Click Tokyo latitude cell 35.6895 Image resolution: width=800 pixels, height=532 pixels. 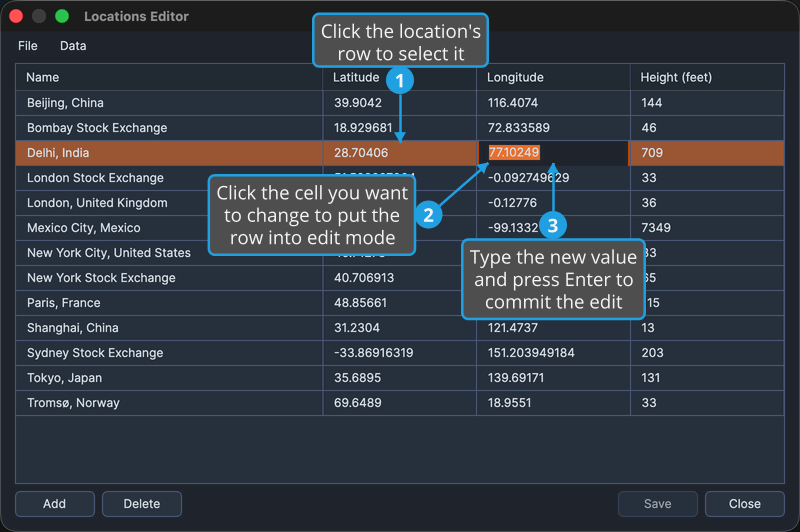[399, 378]
